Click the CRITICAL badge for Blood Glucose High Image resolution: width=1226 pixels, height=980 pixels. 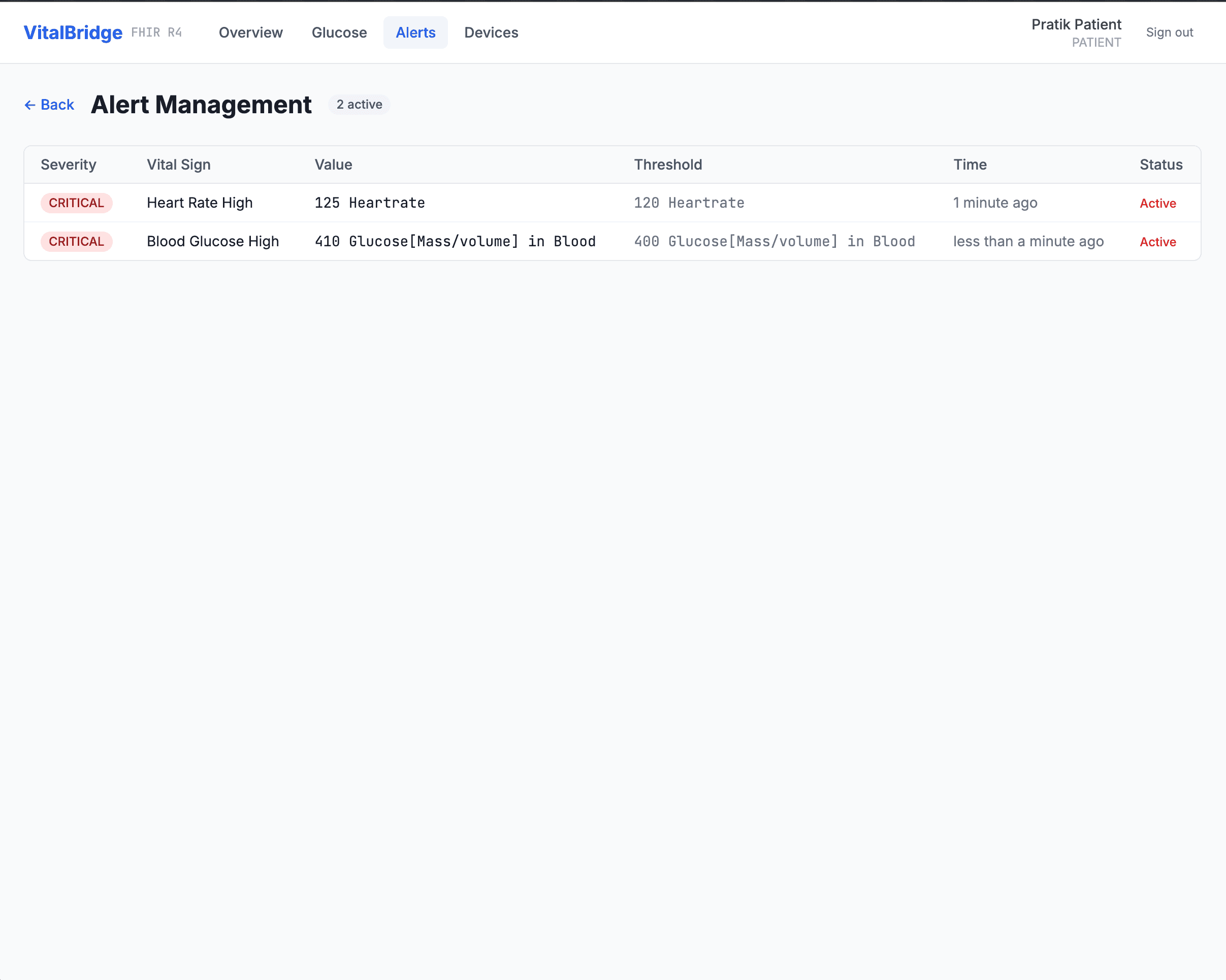pos(76,242)
